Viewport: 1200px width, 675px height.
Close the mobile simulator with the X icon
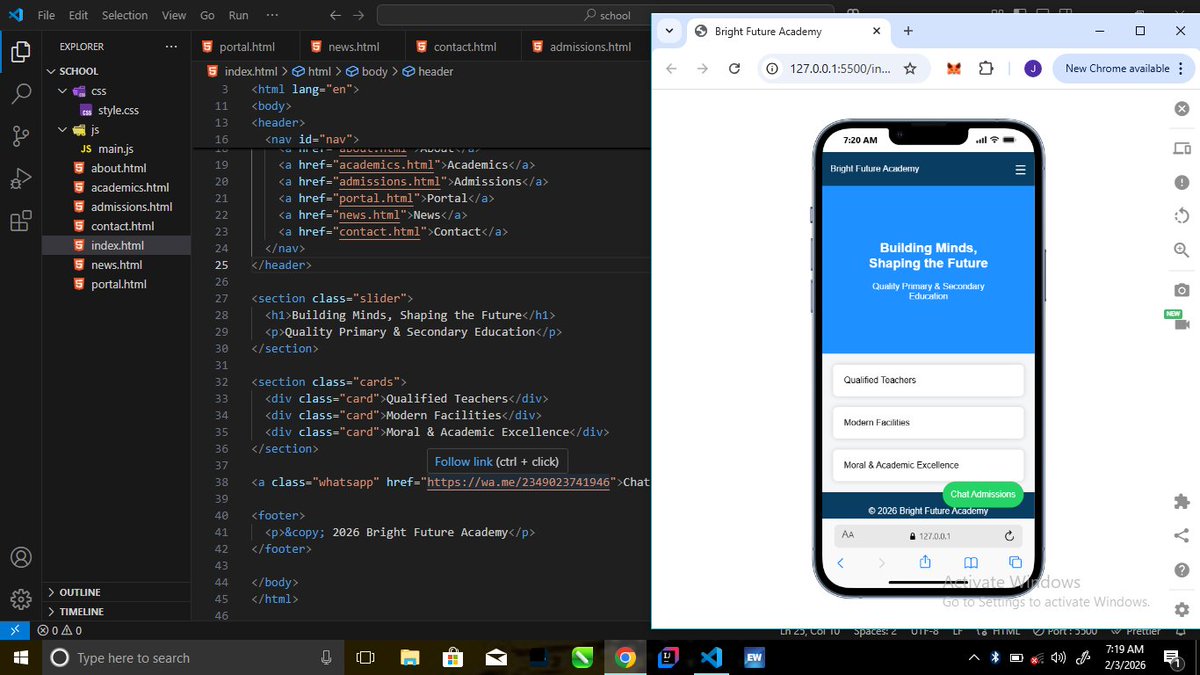pos(1181,108)
